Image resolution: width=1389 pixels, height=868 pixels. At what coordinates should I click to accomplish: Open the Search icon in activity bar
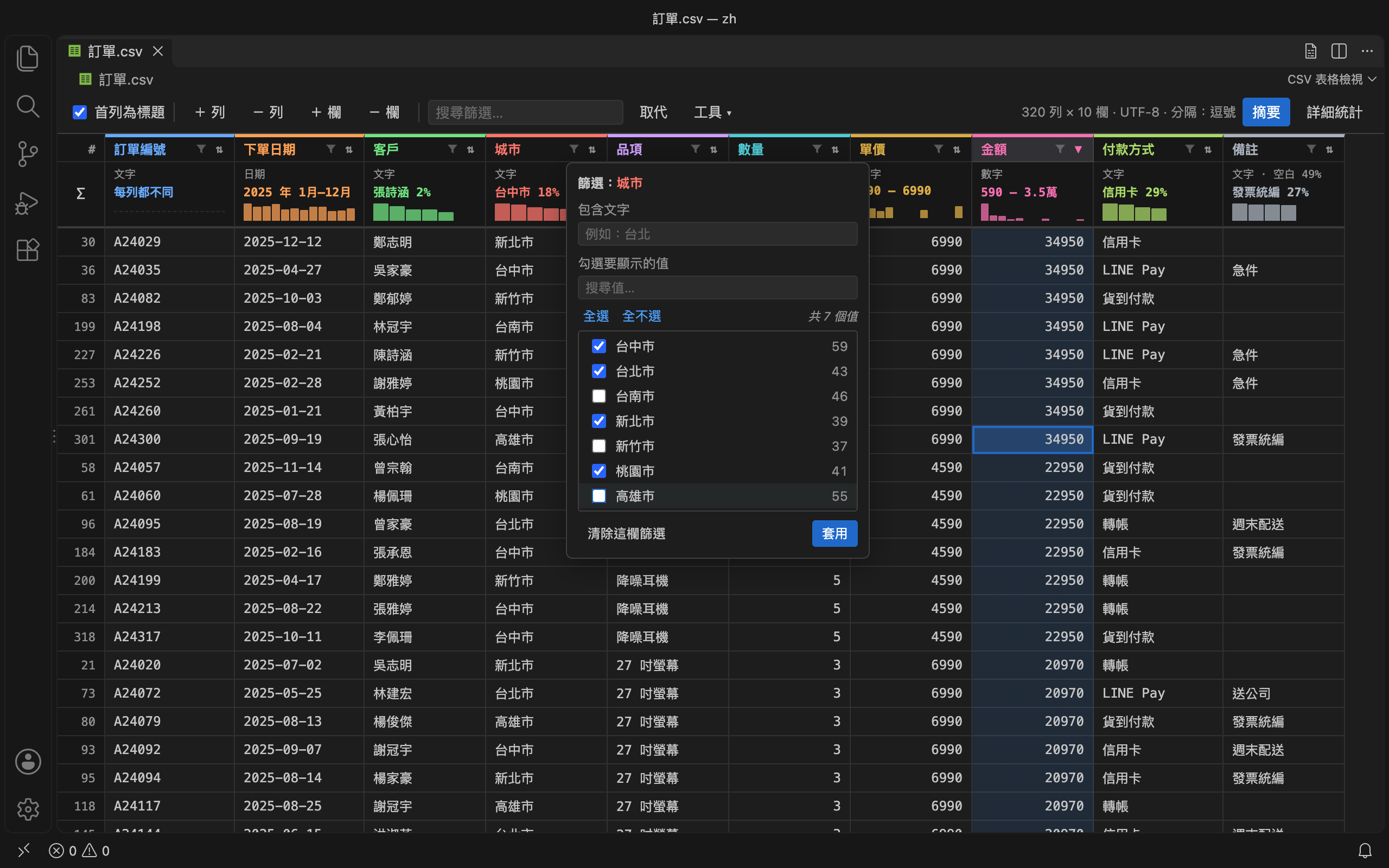(x=28, y=106)
